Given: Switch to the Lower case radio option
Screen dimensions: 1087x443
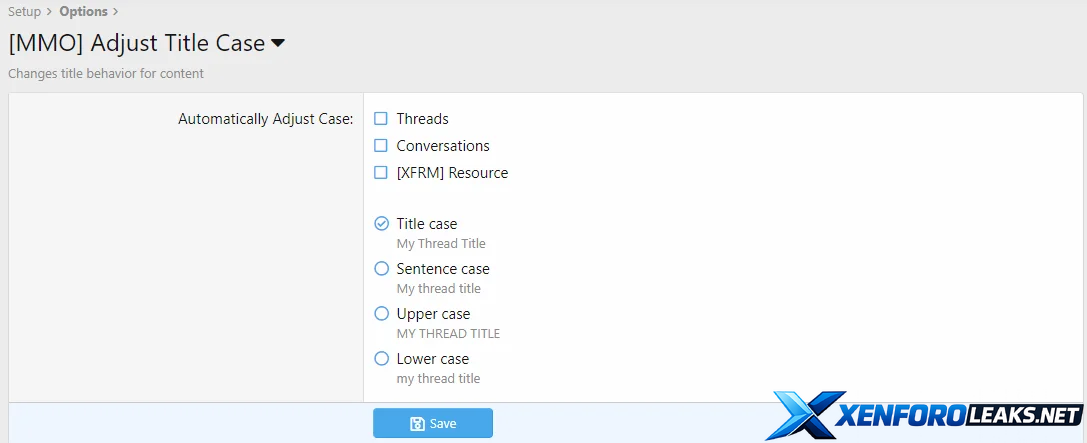Looking at the screenshot, I should point(381,359).
